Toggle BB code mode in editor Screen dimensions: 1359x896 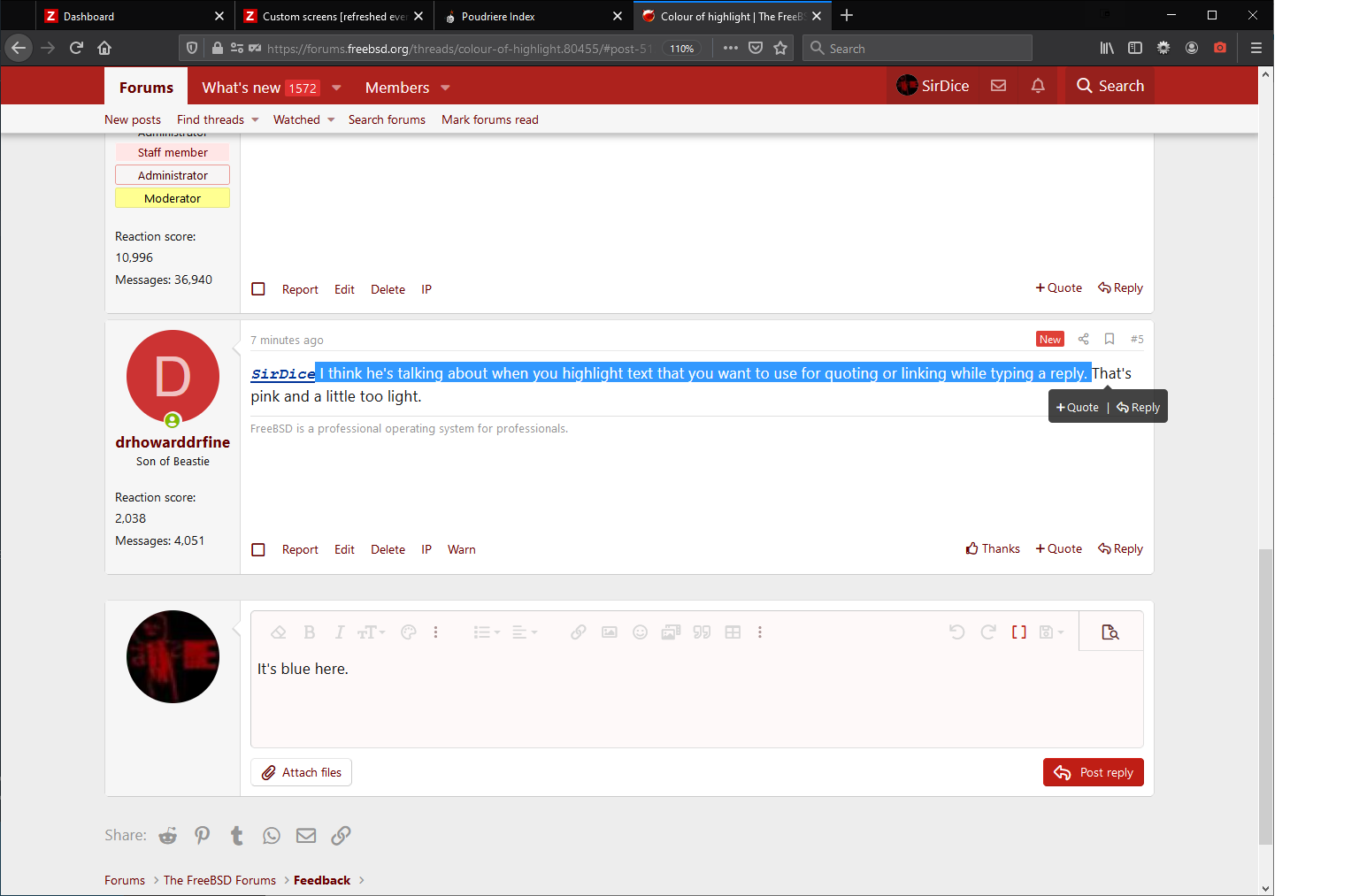(1018, 632)
